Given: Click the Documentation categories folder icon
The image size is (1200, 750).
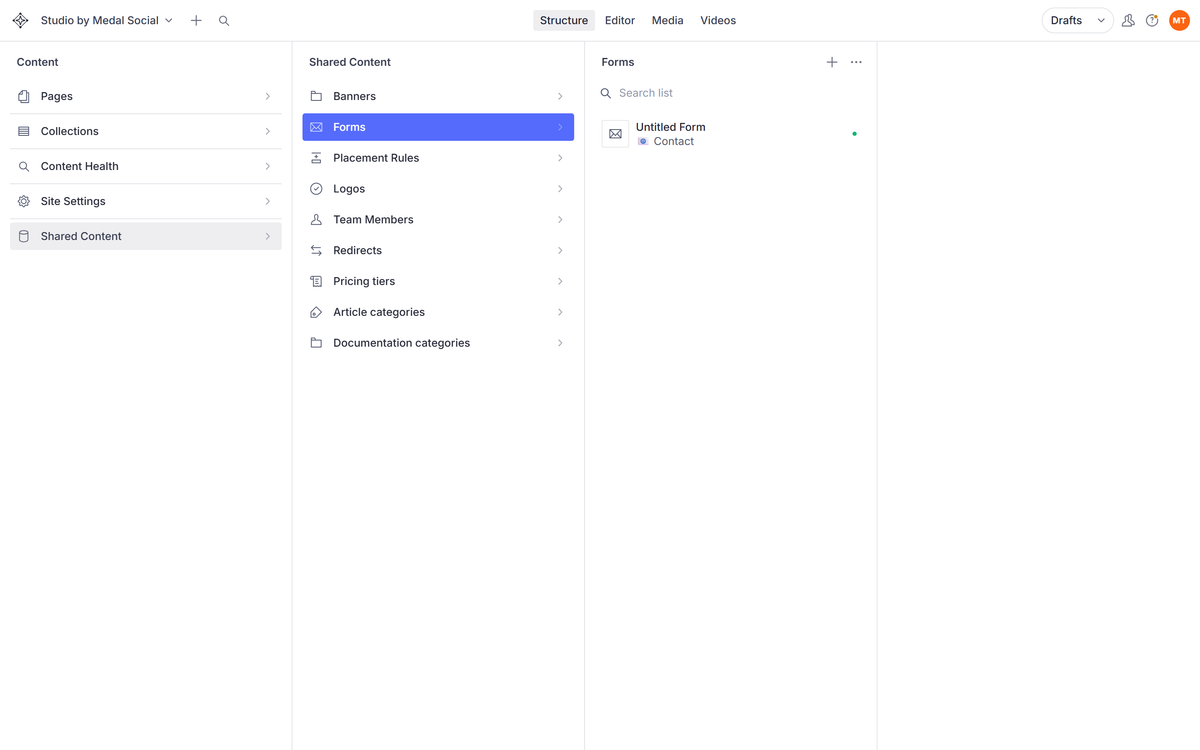Looking at the screenshot, I should 316,343.
